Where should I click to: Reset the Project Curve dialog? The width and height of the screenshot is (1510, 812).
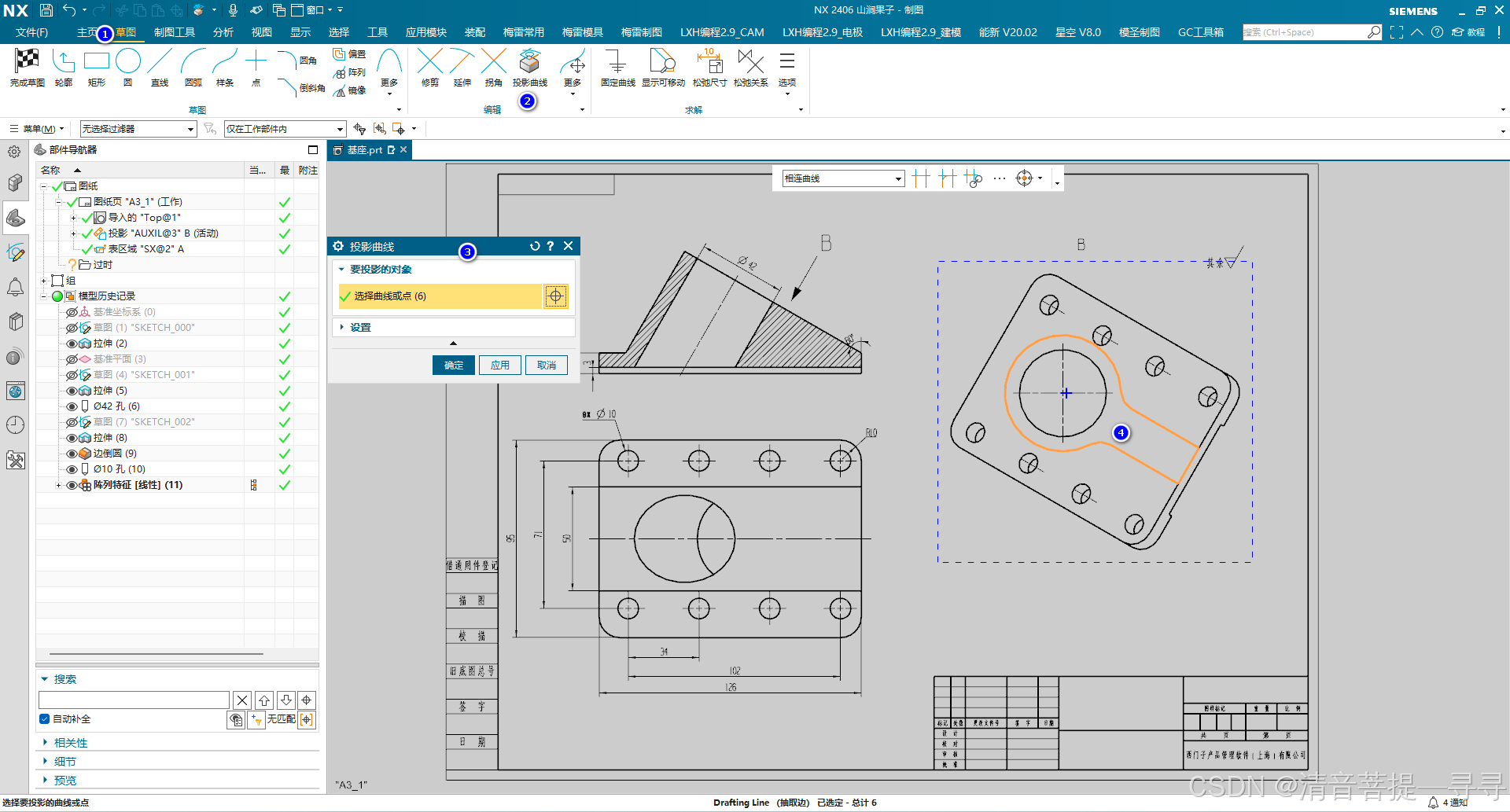coord(535,246)
